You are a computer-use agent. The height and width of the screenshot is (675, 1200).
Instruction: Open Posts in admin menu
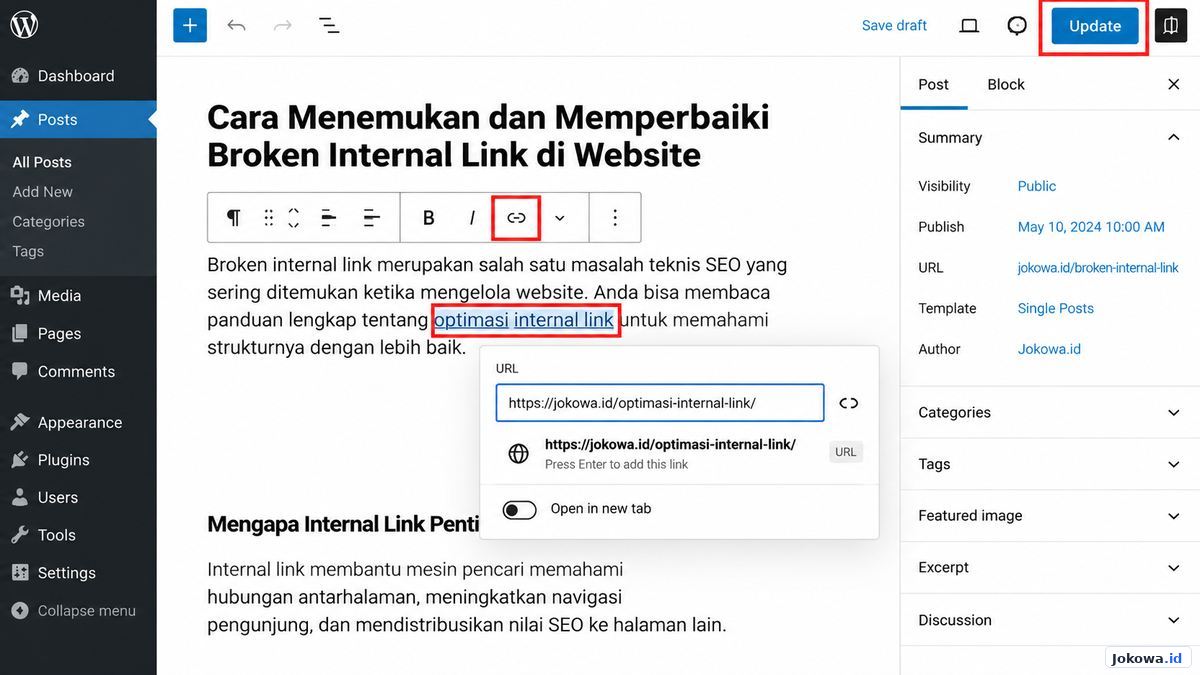pos(78,119)
